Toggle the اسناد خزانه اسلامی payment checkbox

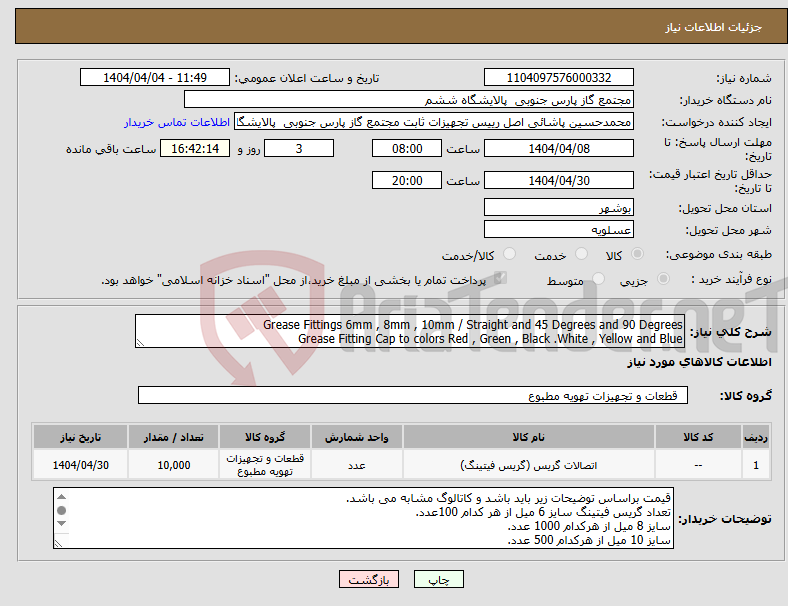(500, 278)
